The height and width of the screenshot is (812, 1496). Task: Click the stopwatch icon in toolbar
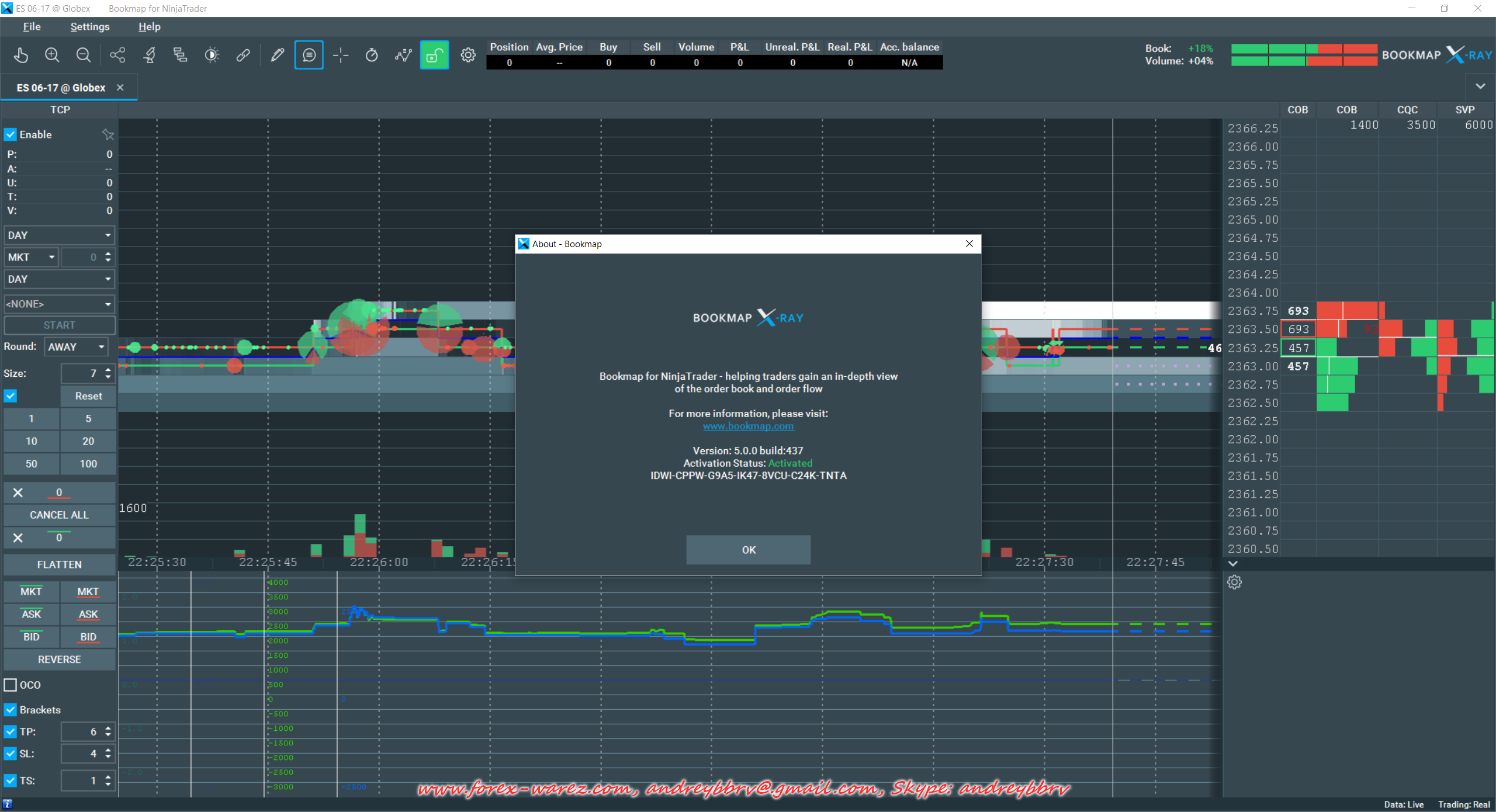(x=372, y=55)
